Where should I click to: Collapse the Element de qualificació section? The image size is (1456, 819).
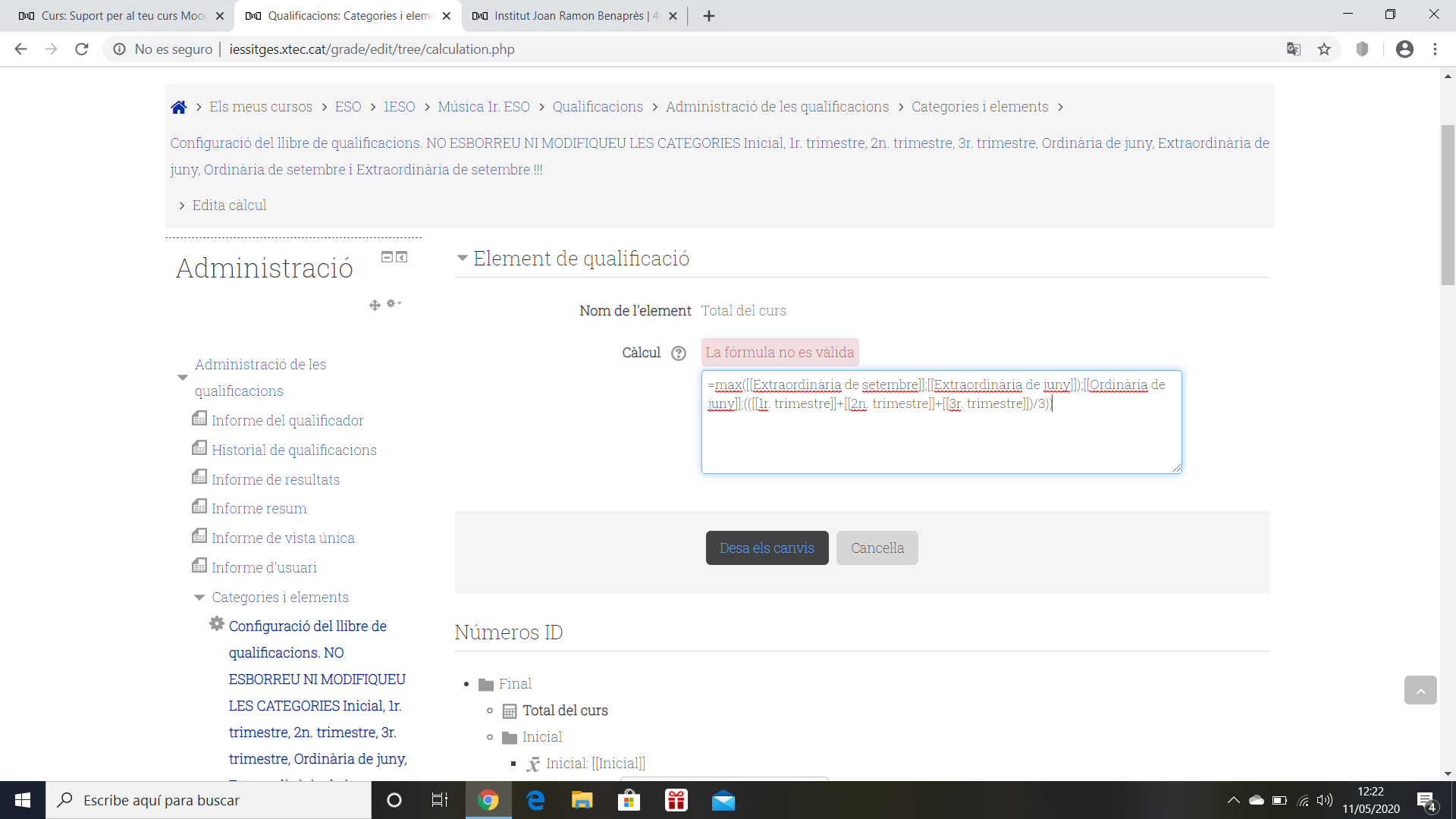pyautogui.click(x=462, y=259)
